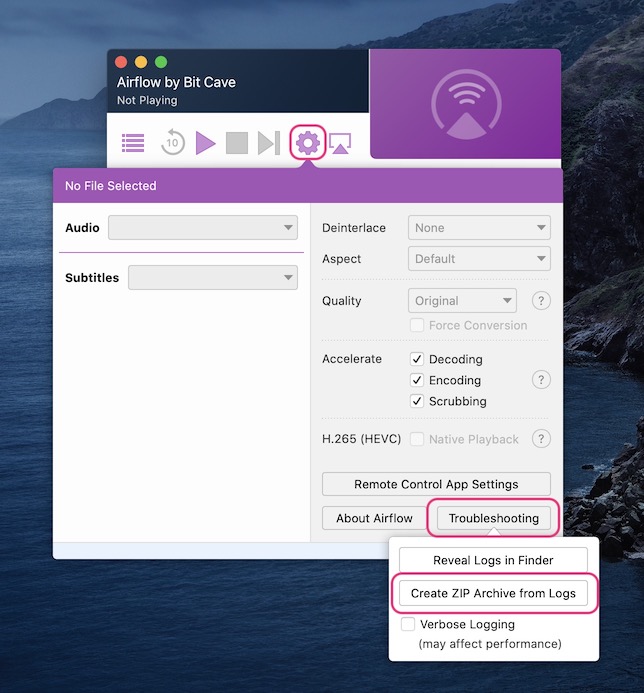Open the Deinterlace dropdown
Image resolution: width=644 pixels, height=693 pixels.
[x=479, y=228]
